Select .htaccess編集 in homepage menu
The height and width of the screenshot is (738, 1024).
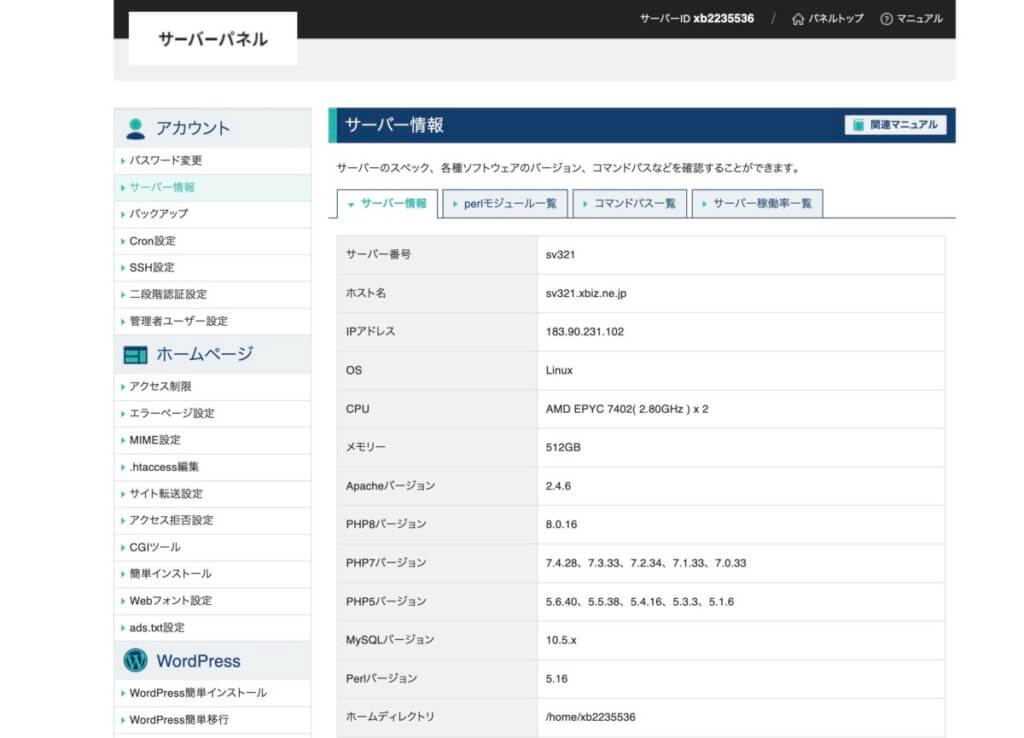pyautogui.click(x=164, y=467)
